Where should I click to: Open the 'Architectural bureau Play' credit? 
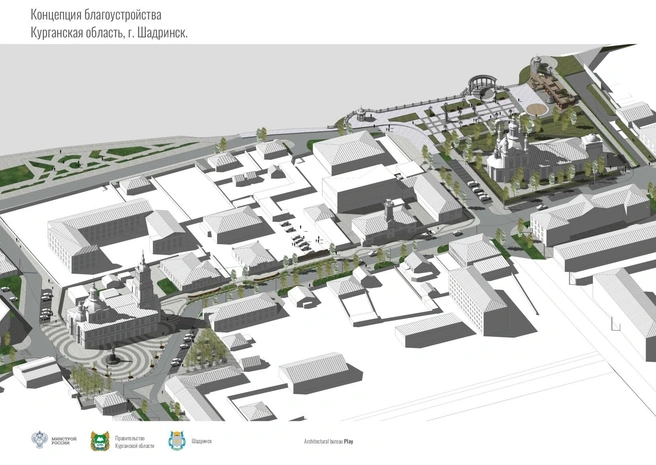click(x=328, y=441)
